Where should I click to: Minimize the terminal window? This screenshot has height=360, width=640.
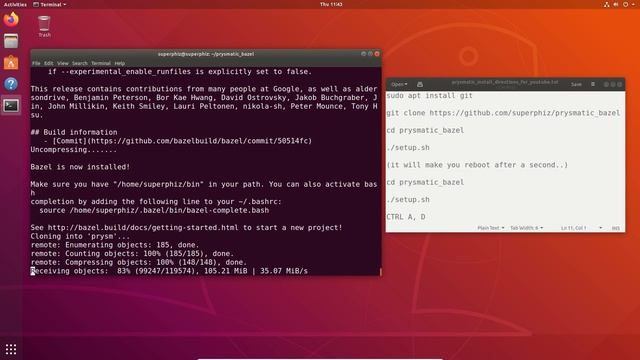pyautogui.click(x=363, y=54)
